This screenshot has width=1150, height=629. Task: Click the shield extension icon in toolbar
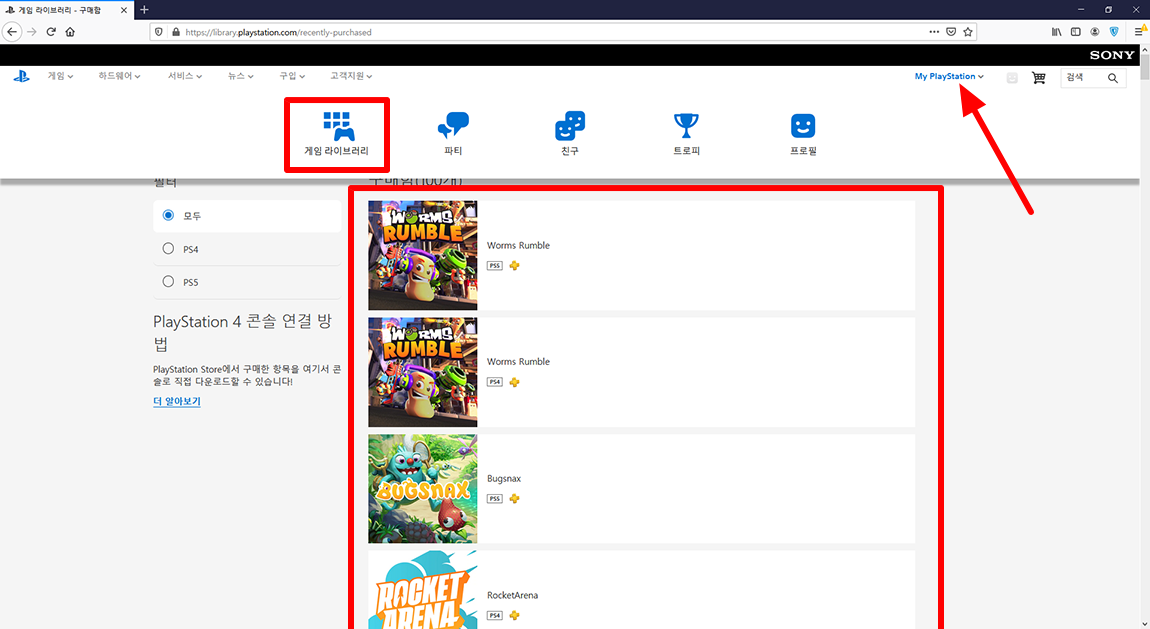(x=1114, y=32)
